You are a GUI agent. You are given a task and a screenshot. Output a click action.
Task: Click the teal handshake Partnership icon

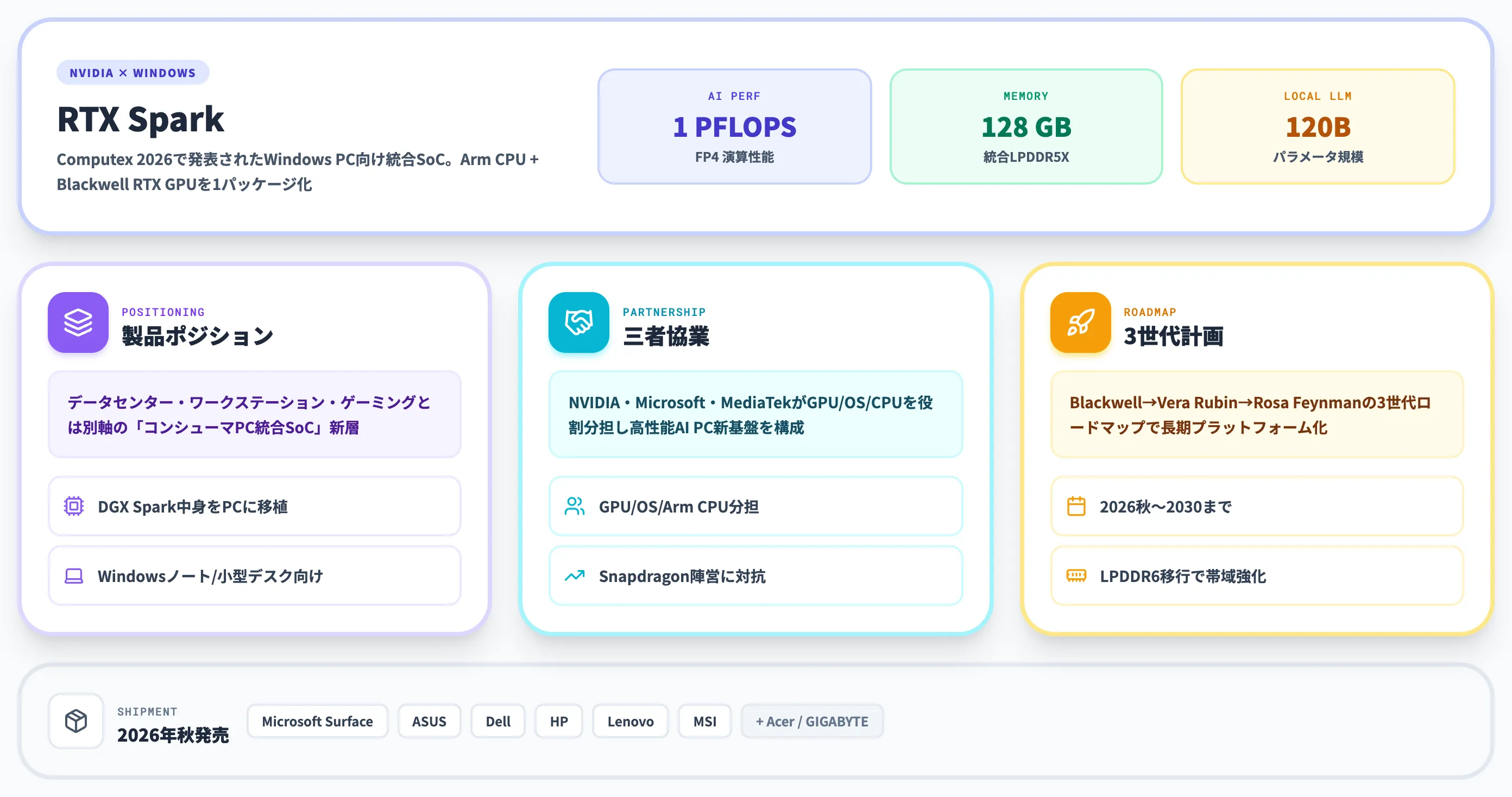pyautogui.click(x=579, y=322)
